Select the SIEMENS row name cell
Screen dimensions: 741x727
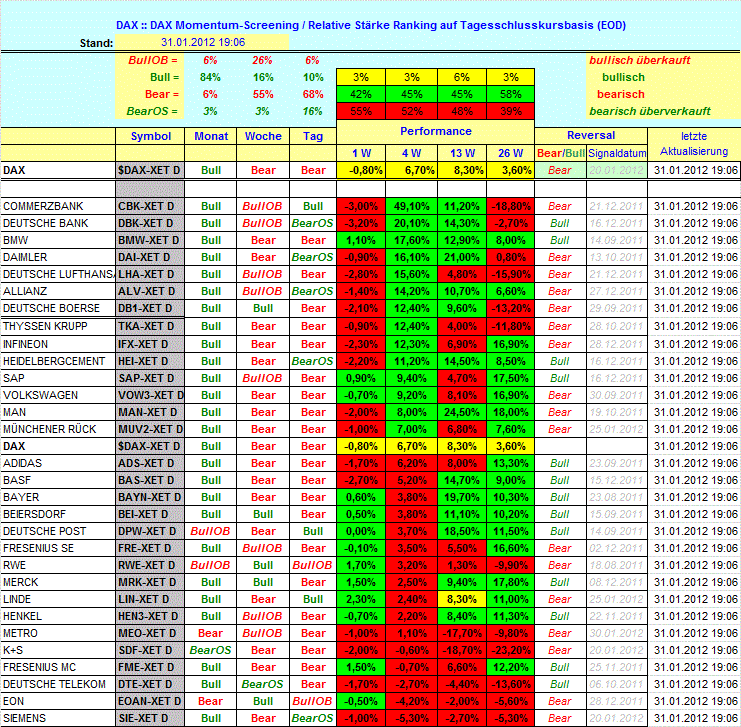click(58, 718)
